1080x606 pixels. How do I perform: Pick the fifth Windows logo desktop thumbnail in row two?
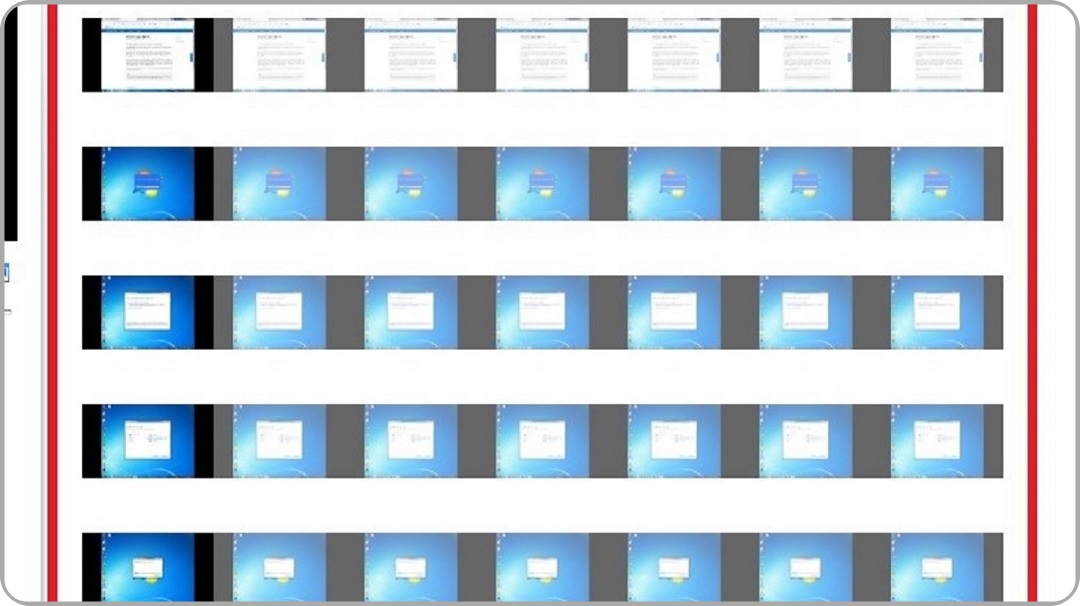[674, 183]
